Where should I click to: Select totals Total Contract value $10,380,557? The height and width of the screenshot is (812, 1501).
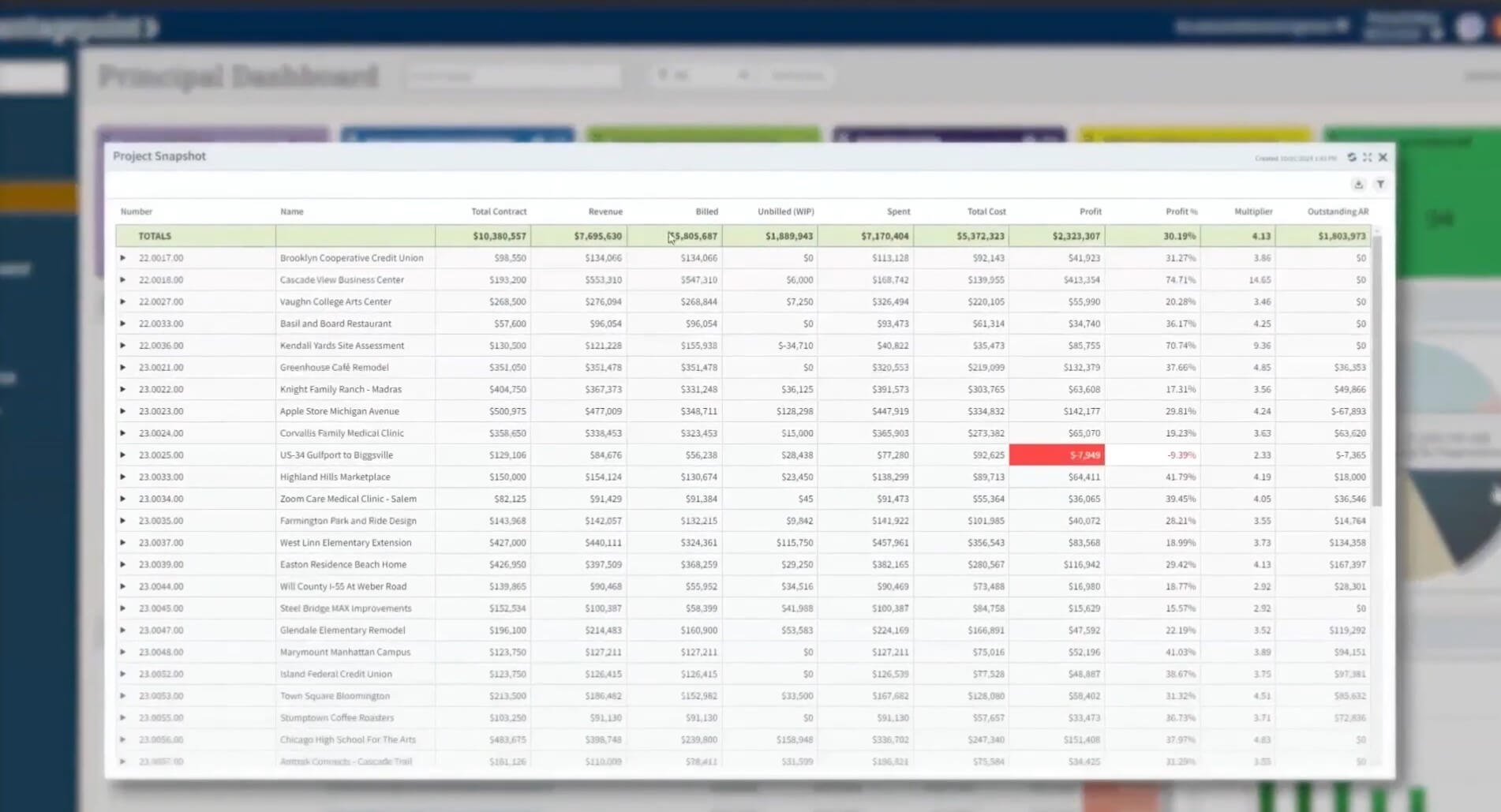pos(499,236)
